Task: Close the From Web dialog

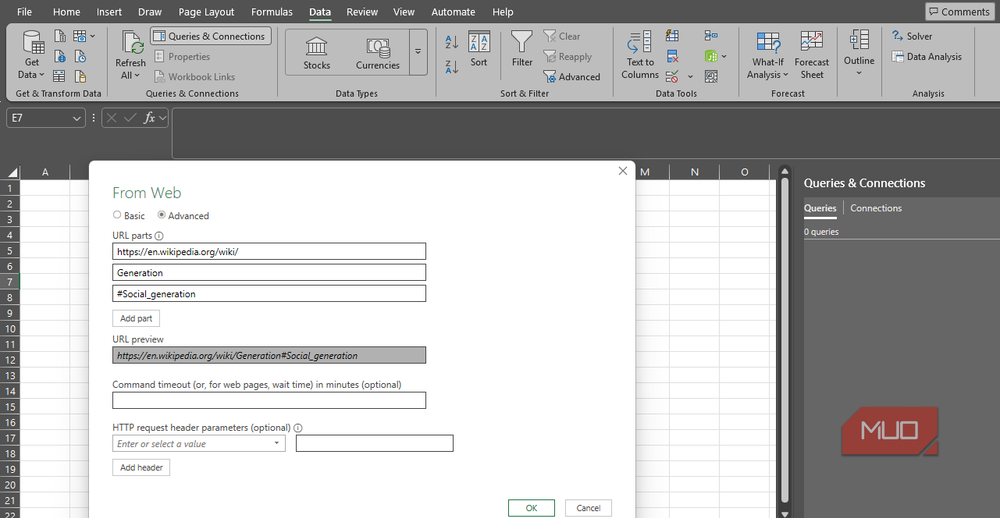Action: pos(623,171)
